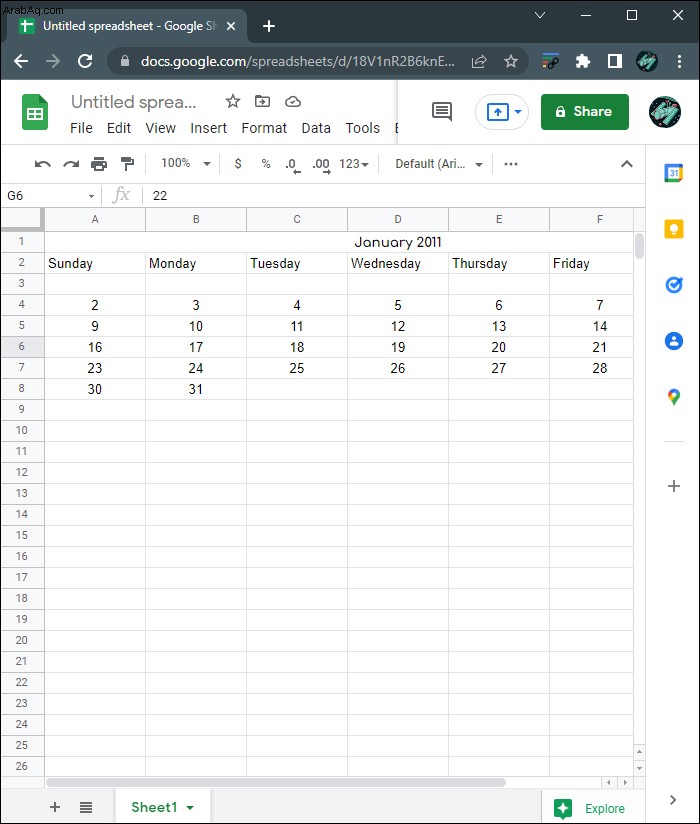Open present to meeting dropdown
The height and width of the screenshot is (824, 700).
pyautogui.click(x=518, y=111)
